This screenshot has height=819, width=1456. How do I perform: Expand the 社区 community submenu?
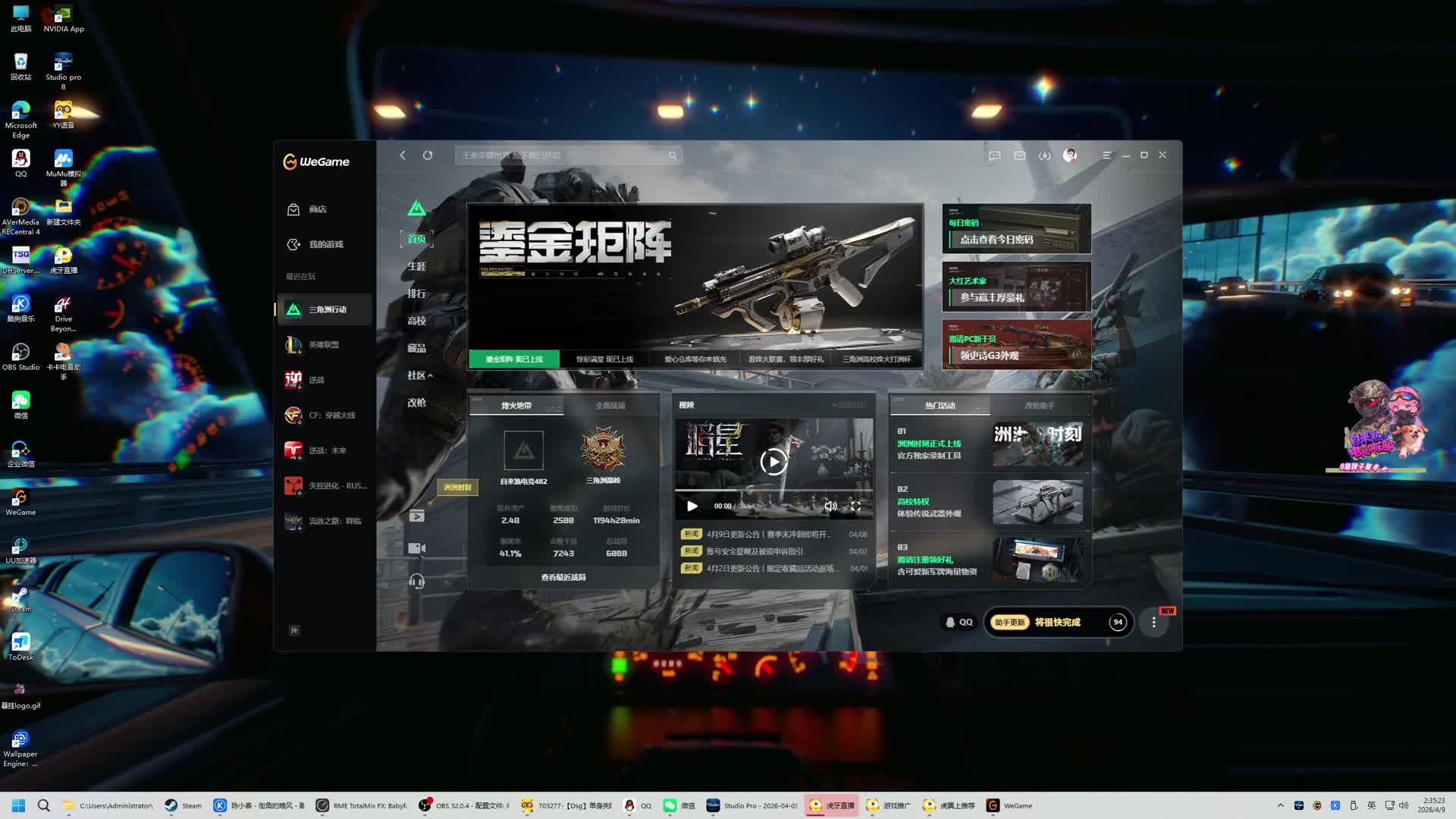coord(419,375)
